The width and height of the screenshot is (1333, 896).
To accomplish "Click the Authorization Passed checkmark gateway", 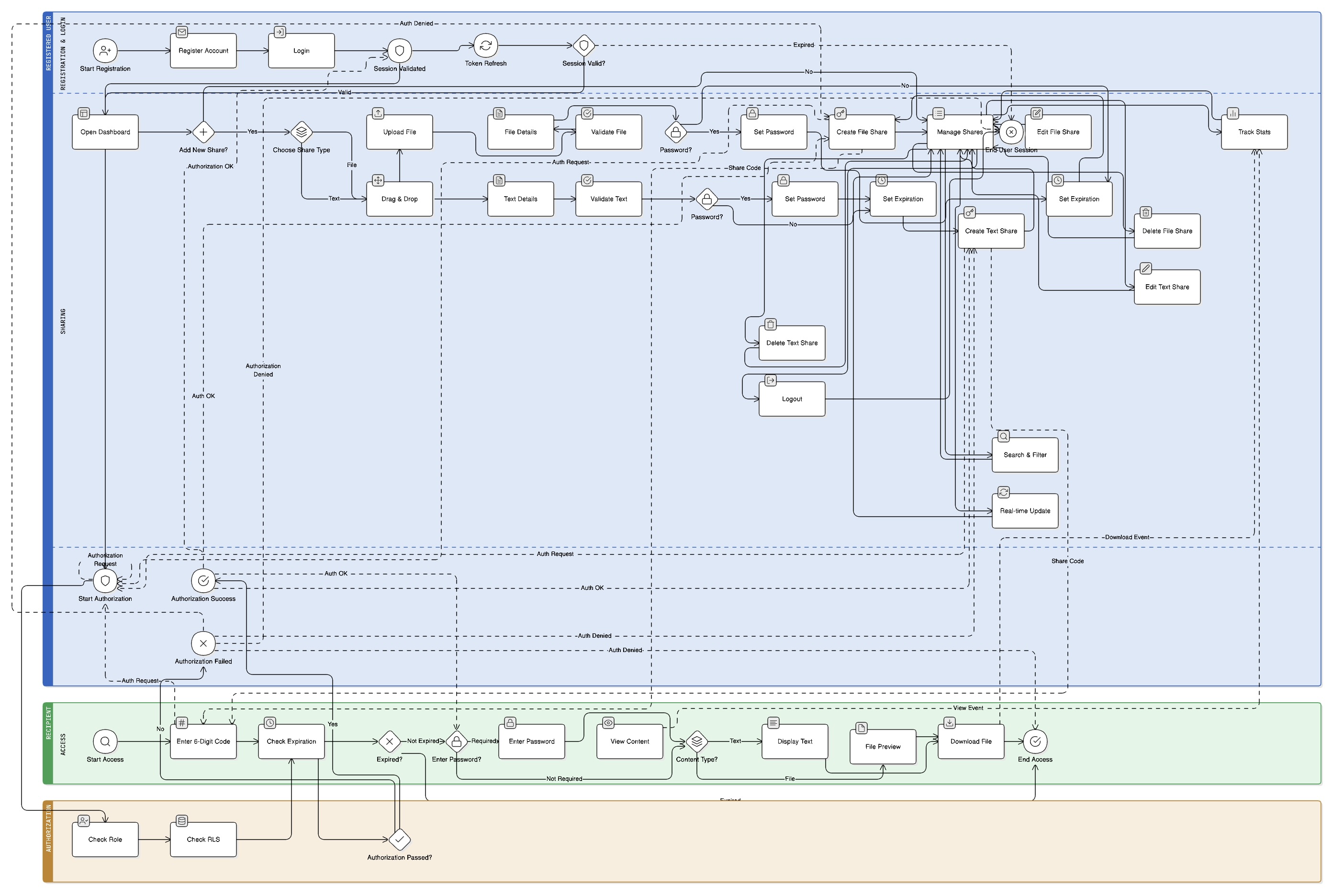I will (399, 840).
